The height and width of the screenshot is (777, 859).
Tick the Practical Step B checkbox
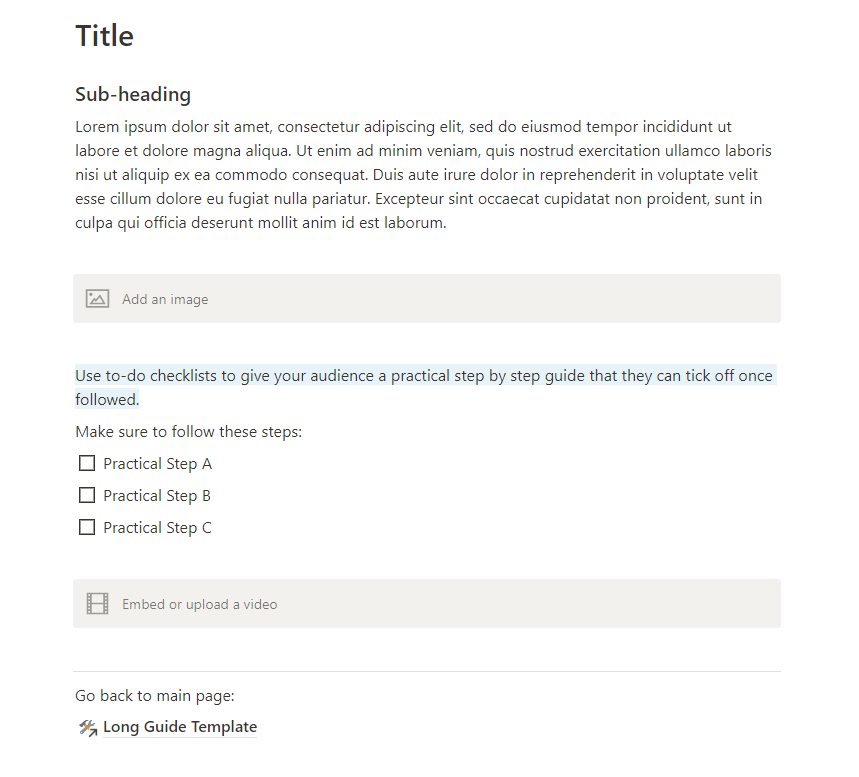pos(87,495)
